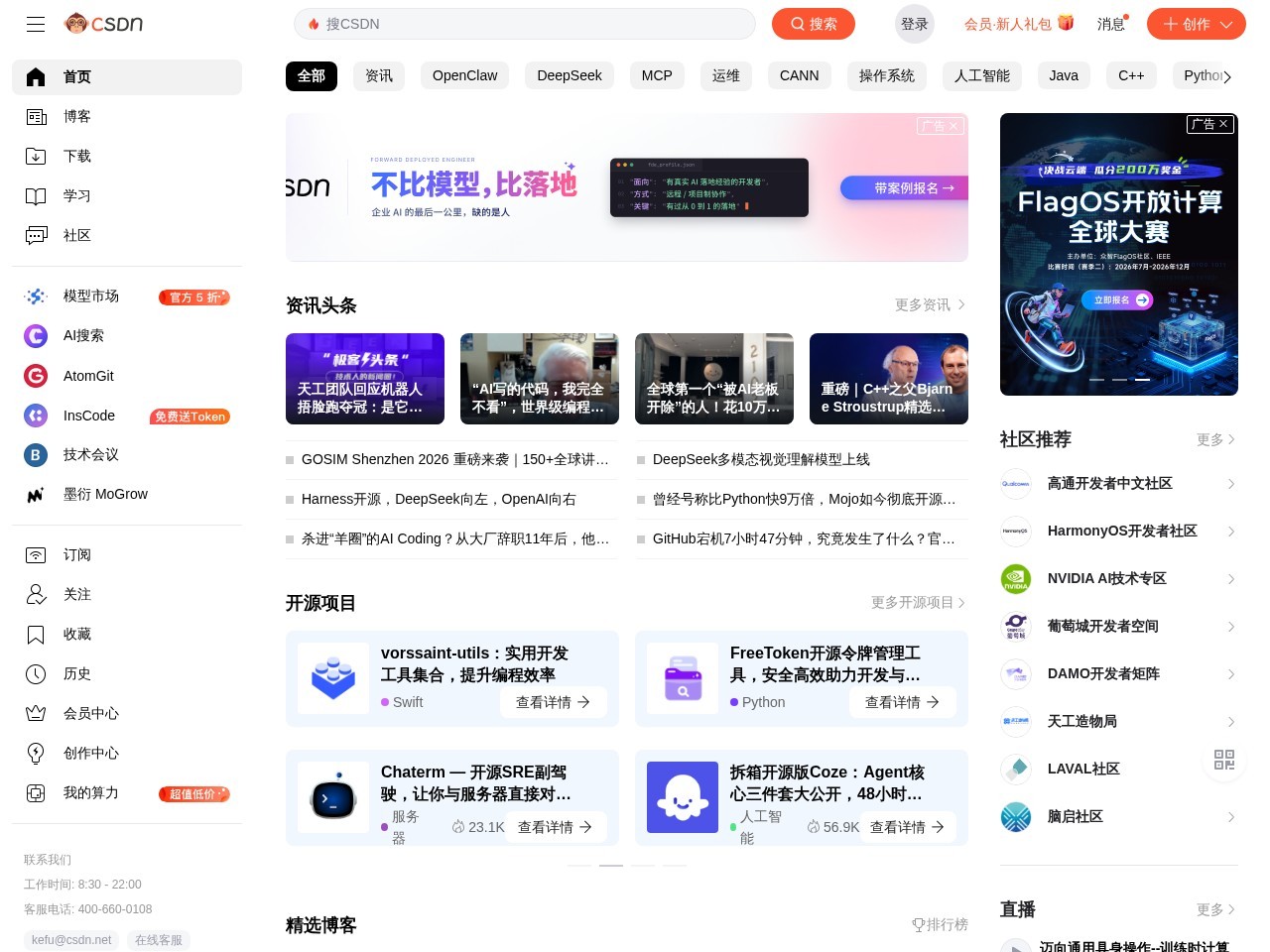This screenshot has height=952, width=1270.
Task: Open 更多资讯 chevron link
Action: click(x=960, y=304)
